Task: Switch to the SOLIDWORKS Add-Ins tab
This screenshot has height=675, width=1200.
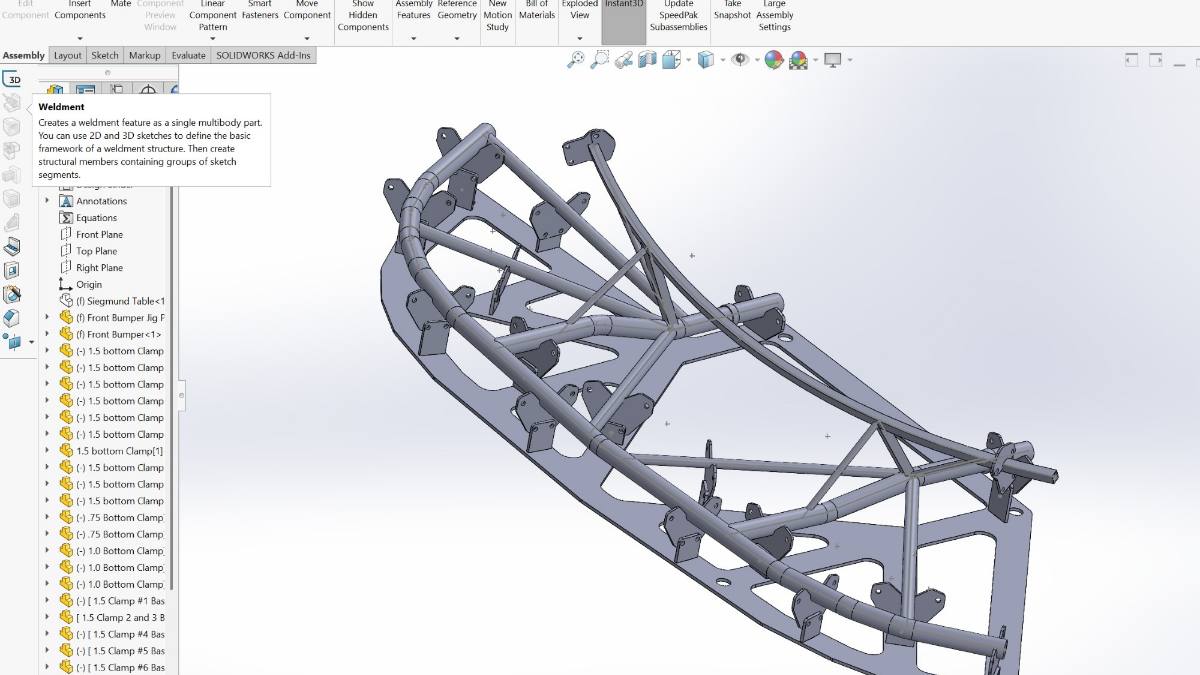Action: point(264,56)
